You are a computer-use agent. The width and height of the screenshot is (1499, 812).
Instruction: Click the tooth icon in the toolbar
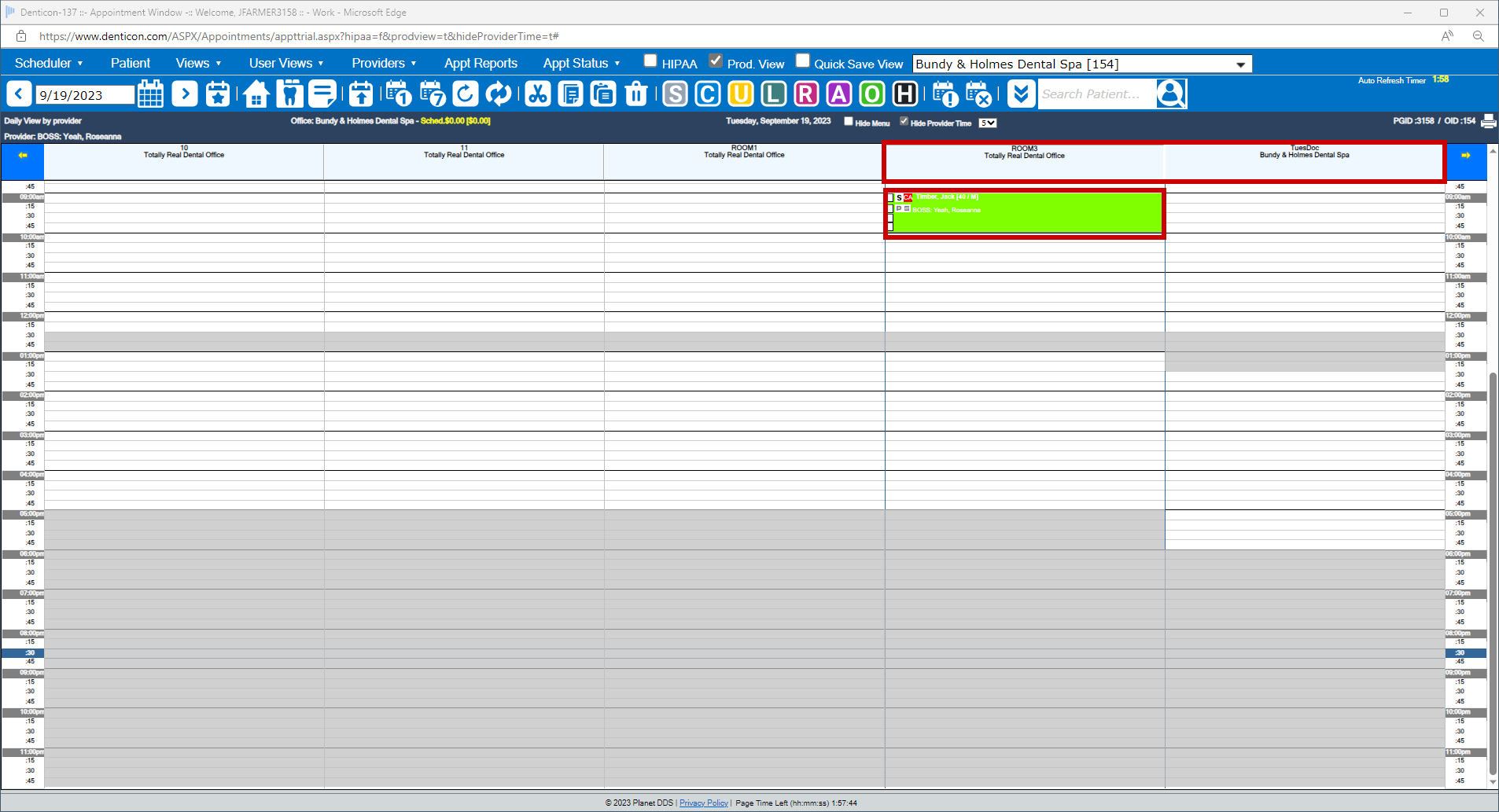289,94
